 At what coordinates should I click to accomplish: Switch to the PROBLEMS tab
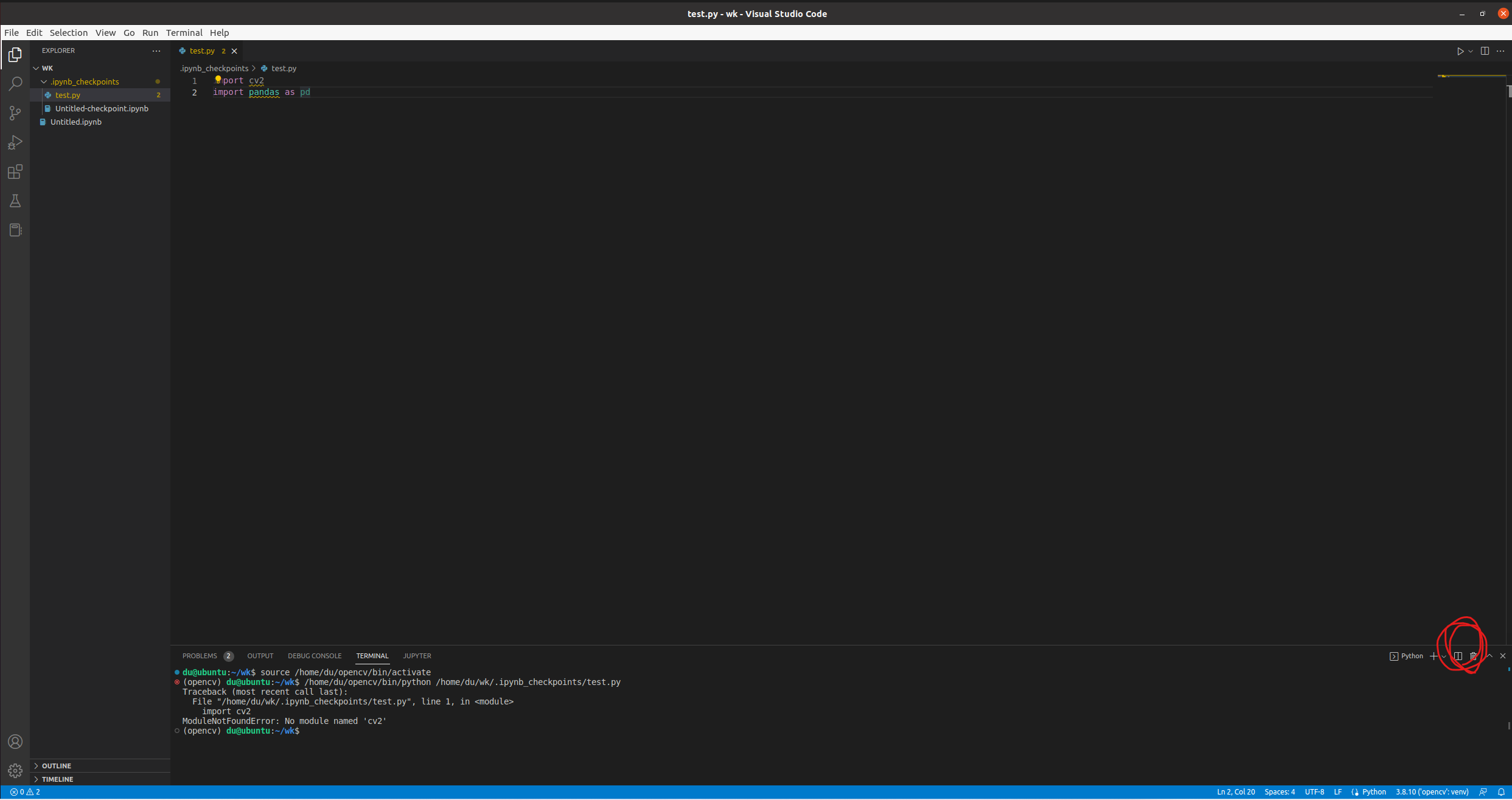coord(200,656)
